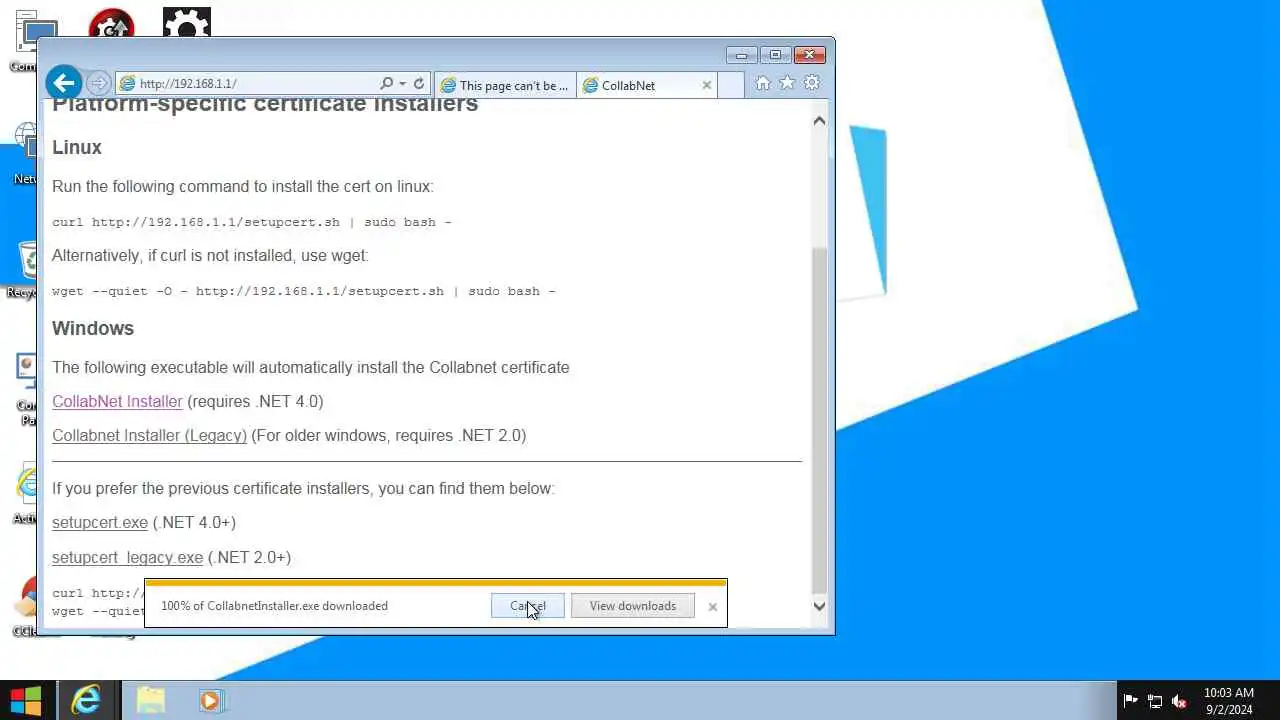Click the Home icon in browser toolbar

click(763, 83)
